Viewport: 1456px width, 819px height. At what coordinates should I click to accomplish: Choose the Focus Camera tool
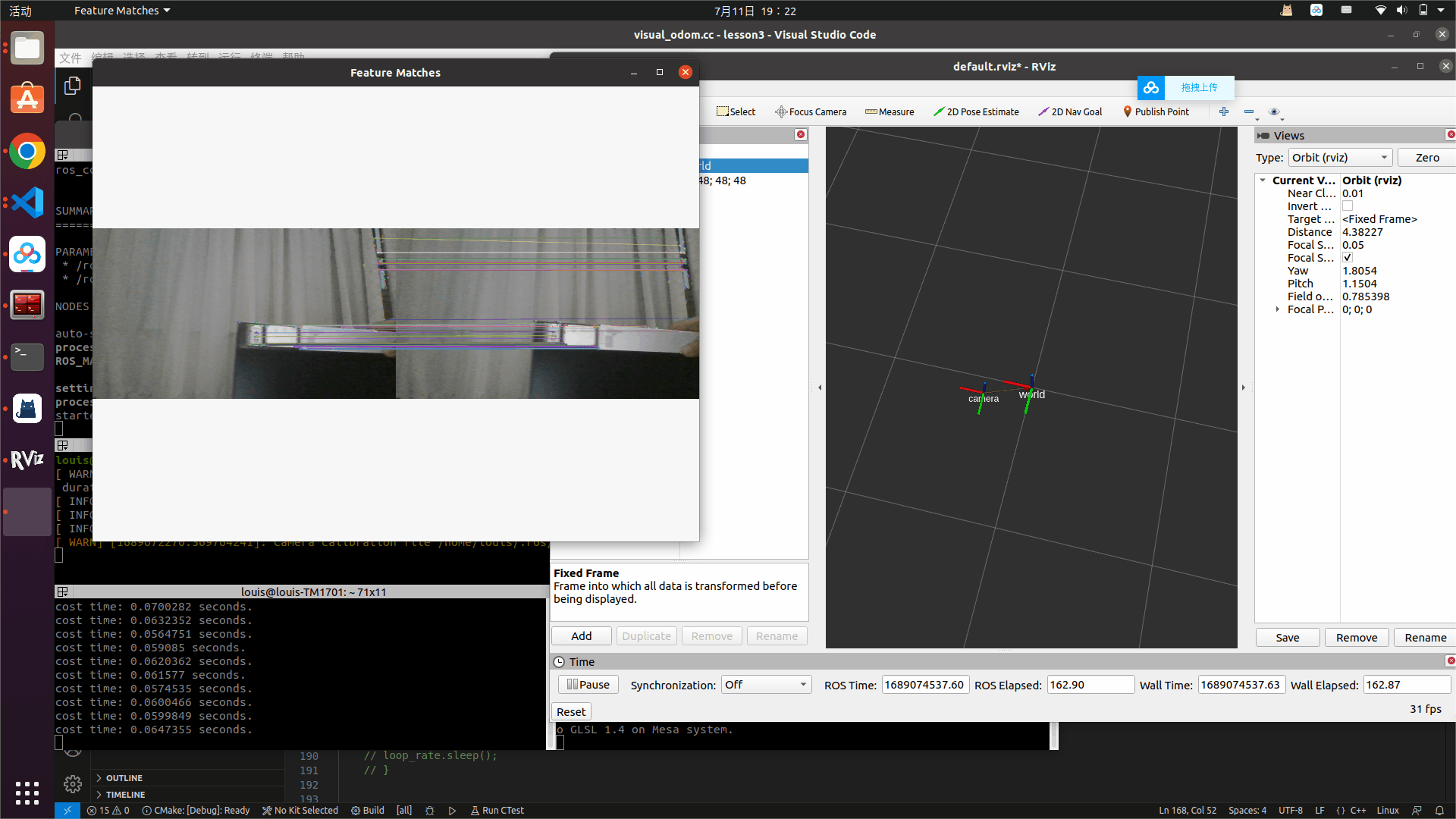click(810, 111)
